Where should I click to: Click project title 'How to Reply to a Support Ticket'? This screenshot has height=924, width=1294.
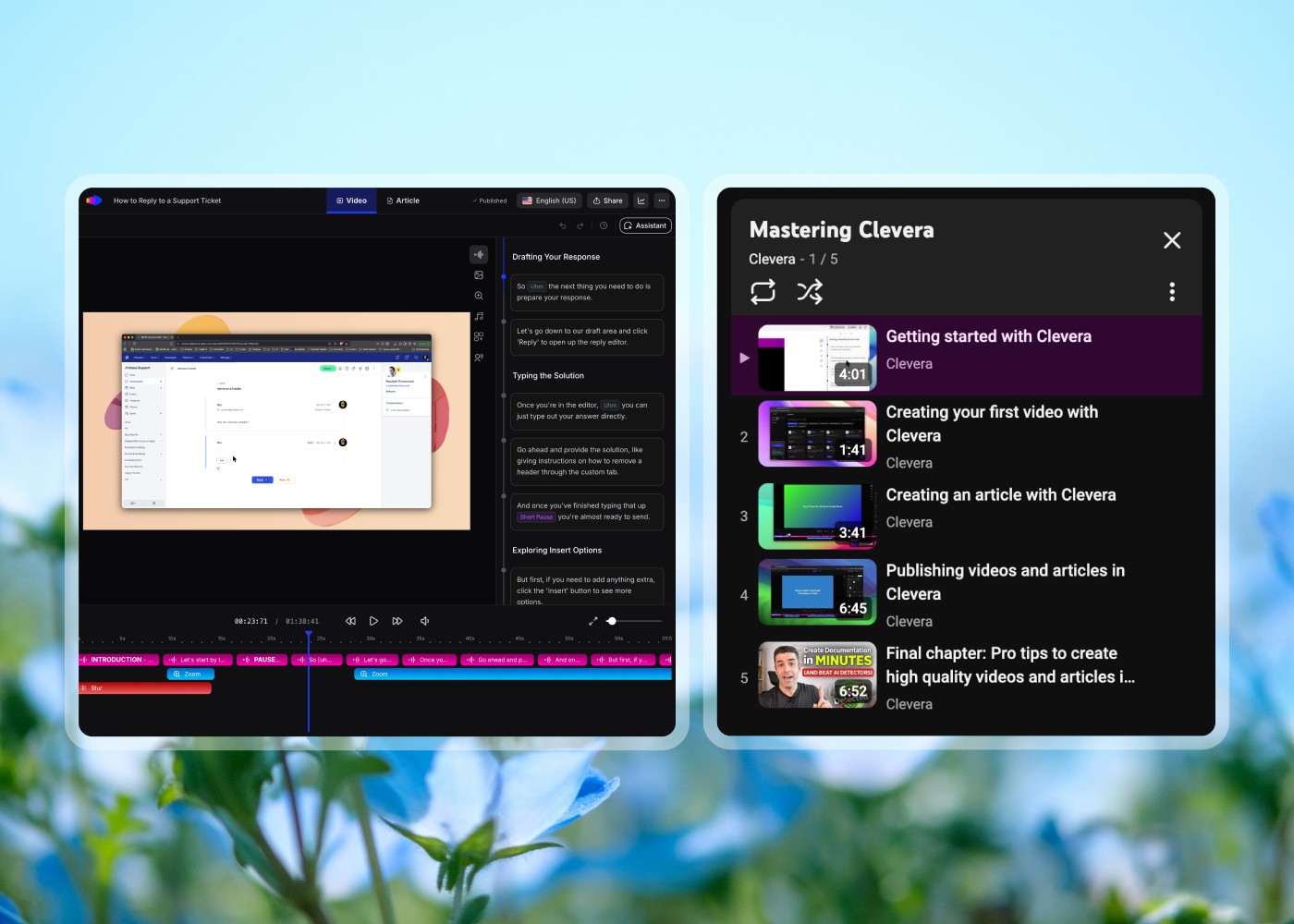(167, 201)
